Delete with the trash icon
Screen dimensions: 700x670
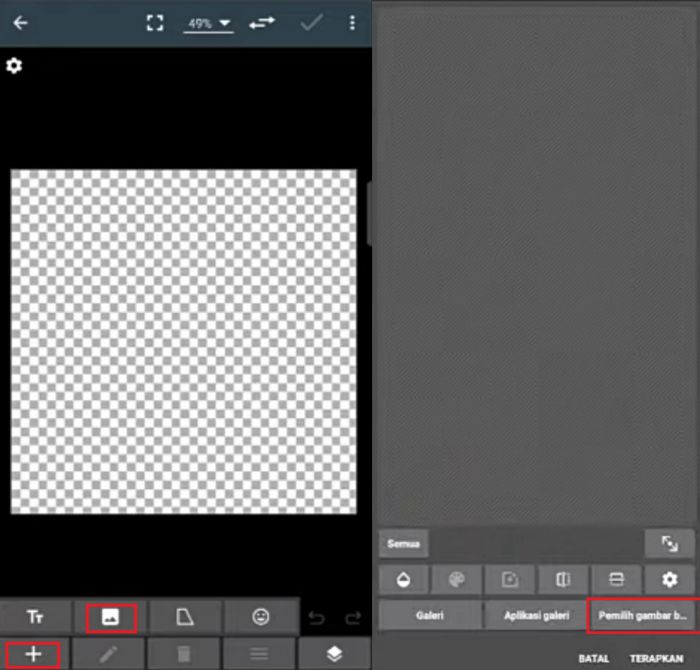pyautogui.click(x=183, y=654)
